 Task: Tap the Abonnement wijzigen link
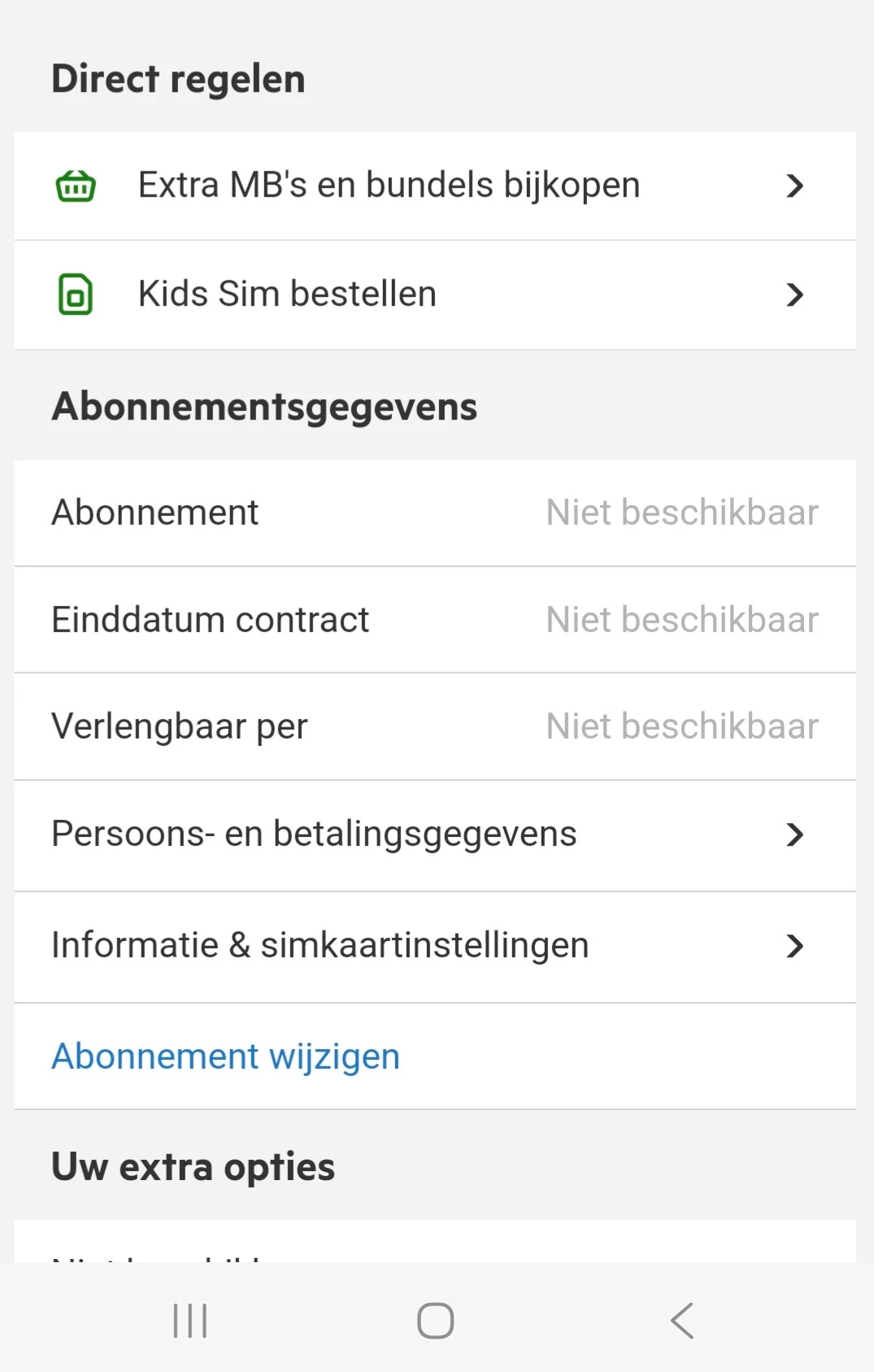[225, 1056]
